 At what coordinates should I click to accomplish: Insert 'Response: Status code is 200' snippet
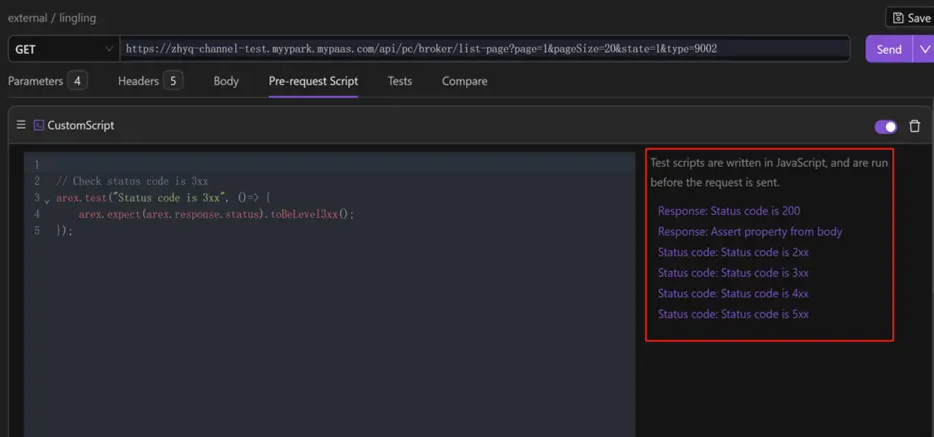tap(728, 211)
